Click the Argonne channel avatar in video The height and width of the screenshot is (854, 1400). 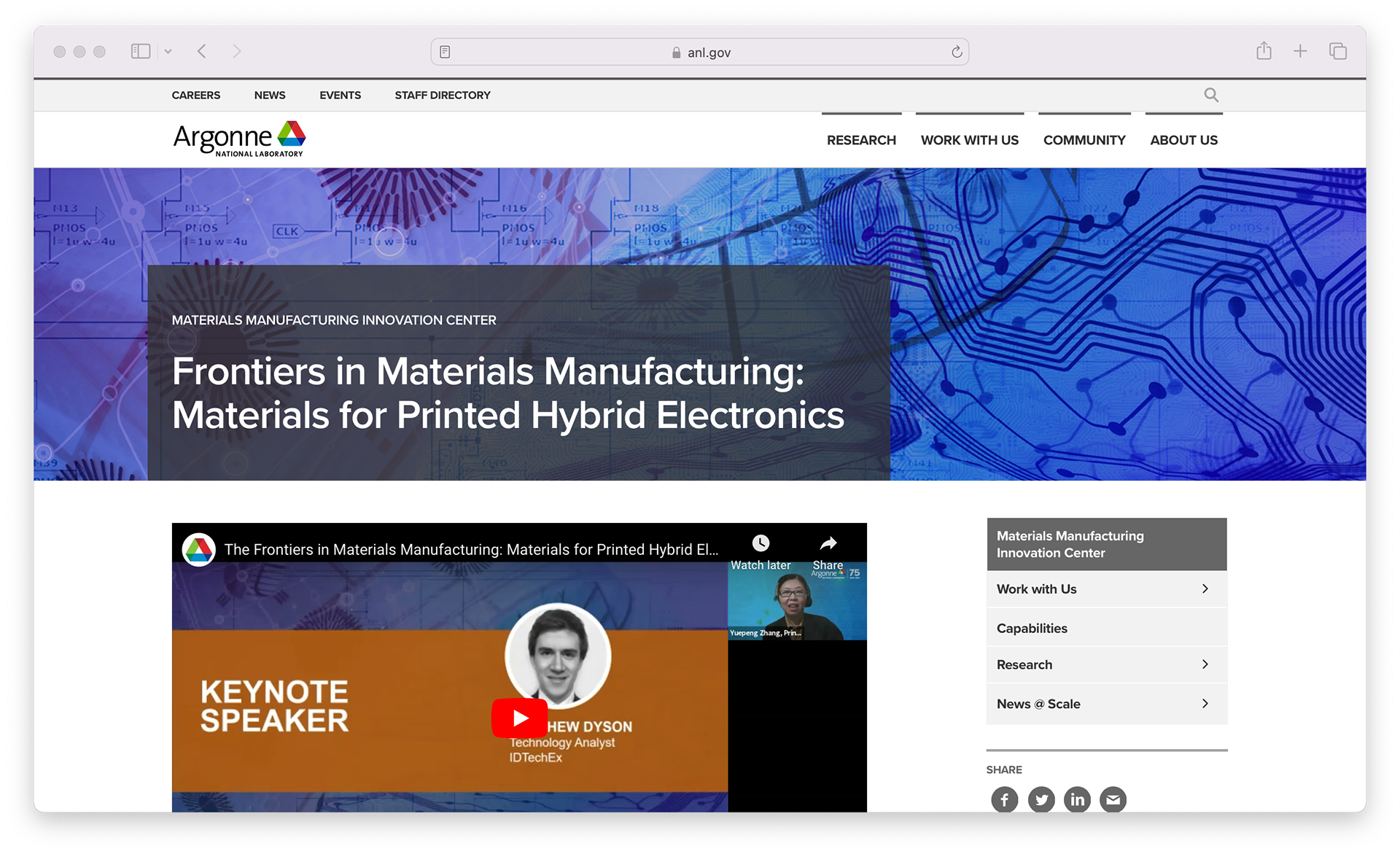198,549
